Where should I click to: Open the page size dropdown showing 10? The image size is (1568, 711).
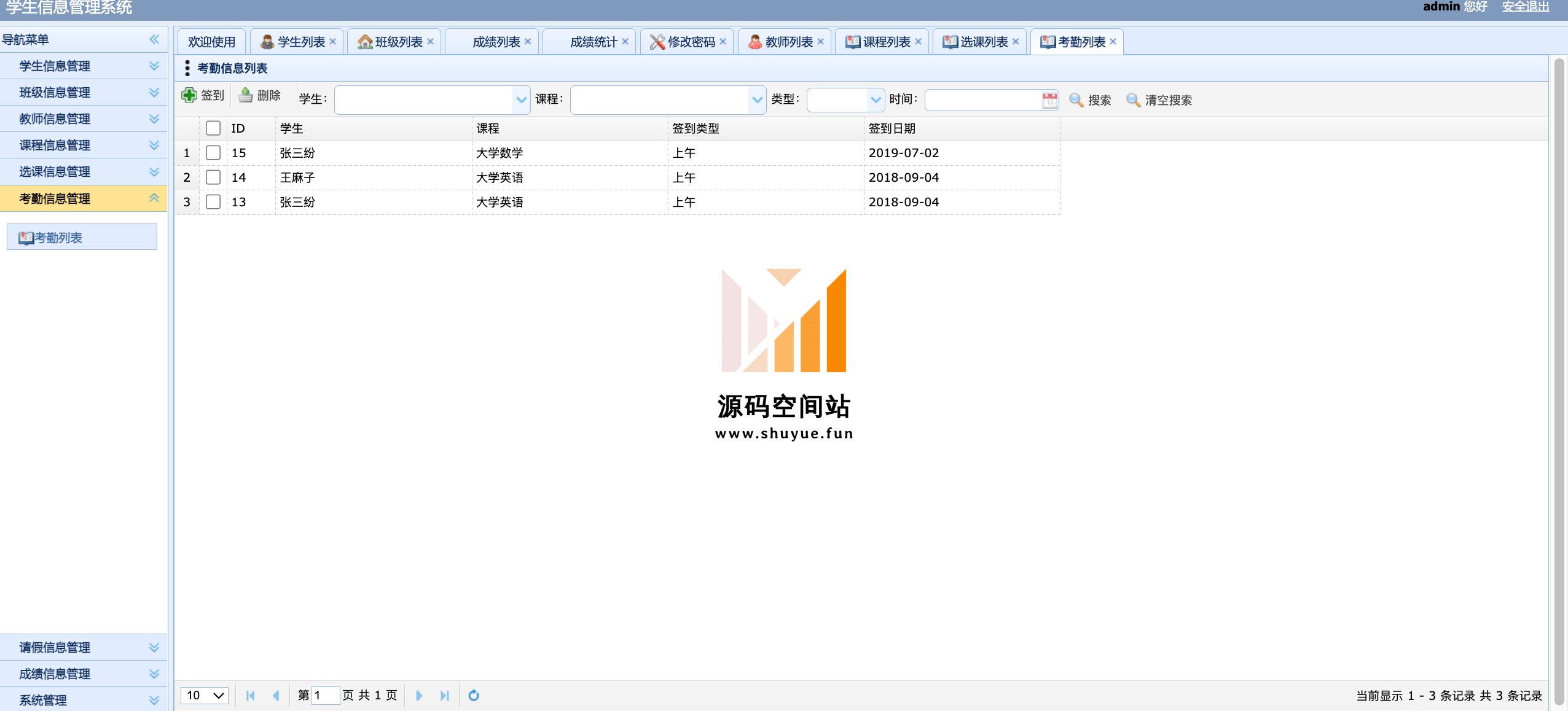(205, 696)
